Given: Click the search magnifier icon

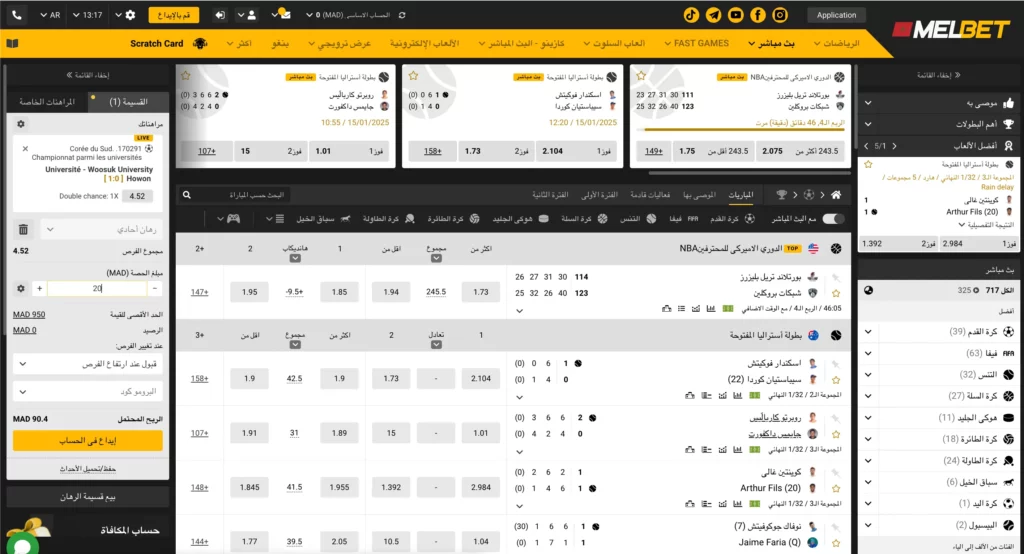Looking at the screenshot, I should pyautogui.click(x=187, y=195).
